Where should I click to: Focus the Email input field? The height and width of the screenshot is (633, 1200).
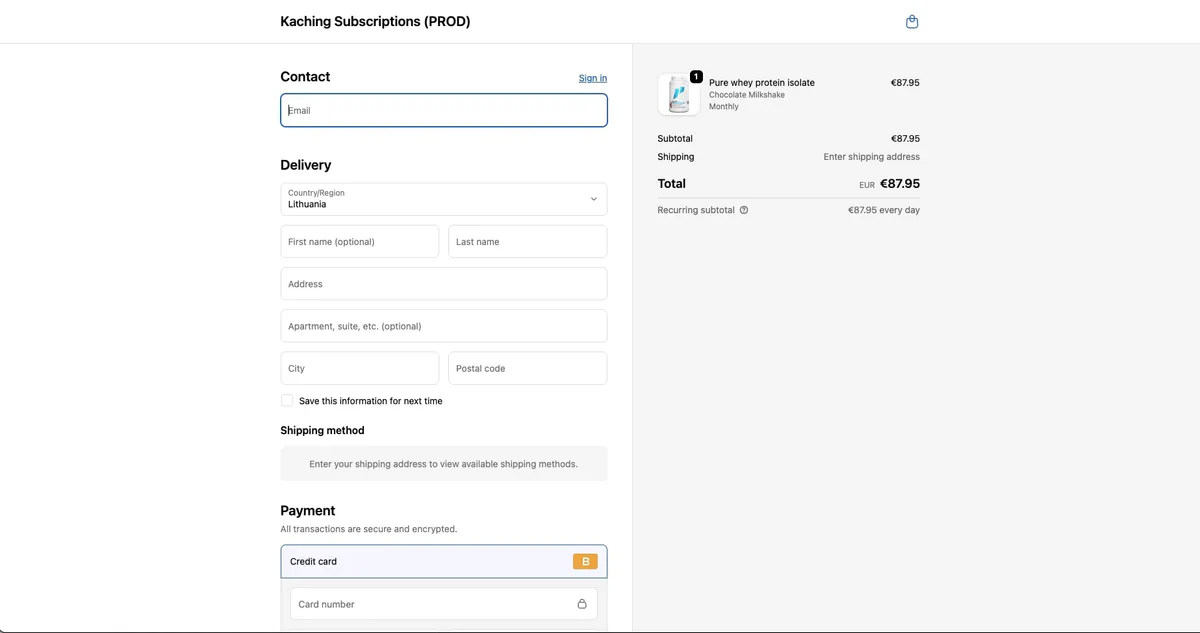tap(444, 110)
